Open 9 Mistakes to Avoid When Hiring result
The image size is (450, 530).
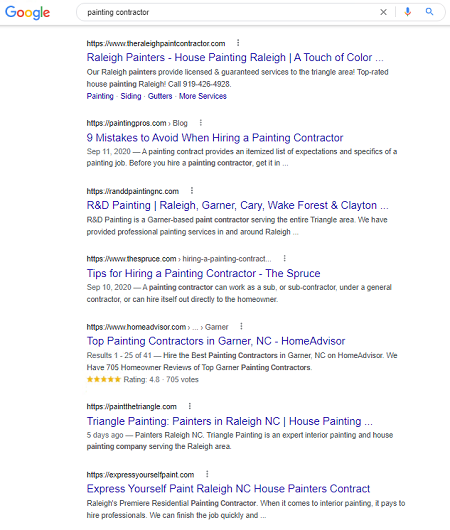215,138
